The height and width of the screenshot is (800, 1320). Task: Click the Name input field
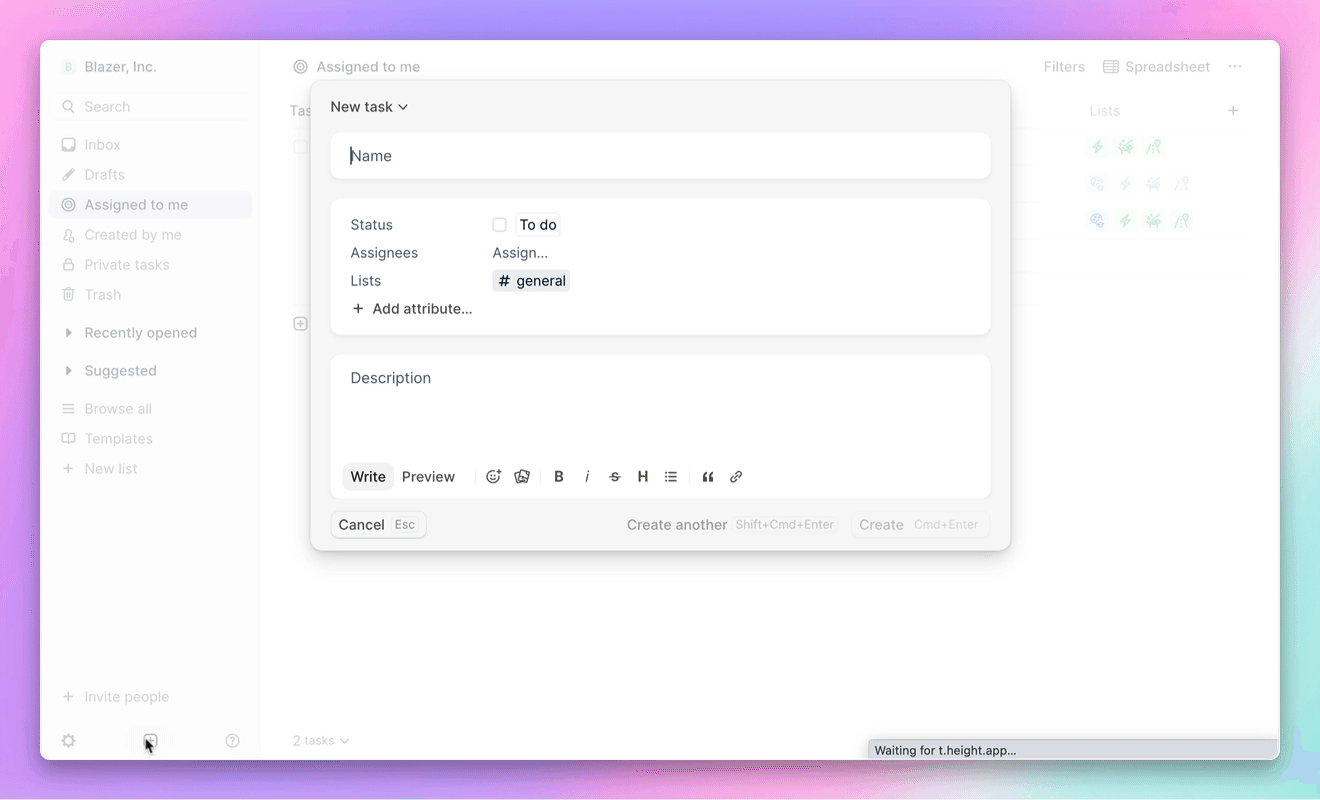(x=660, y=155)
